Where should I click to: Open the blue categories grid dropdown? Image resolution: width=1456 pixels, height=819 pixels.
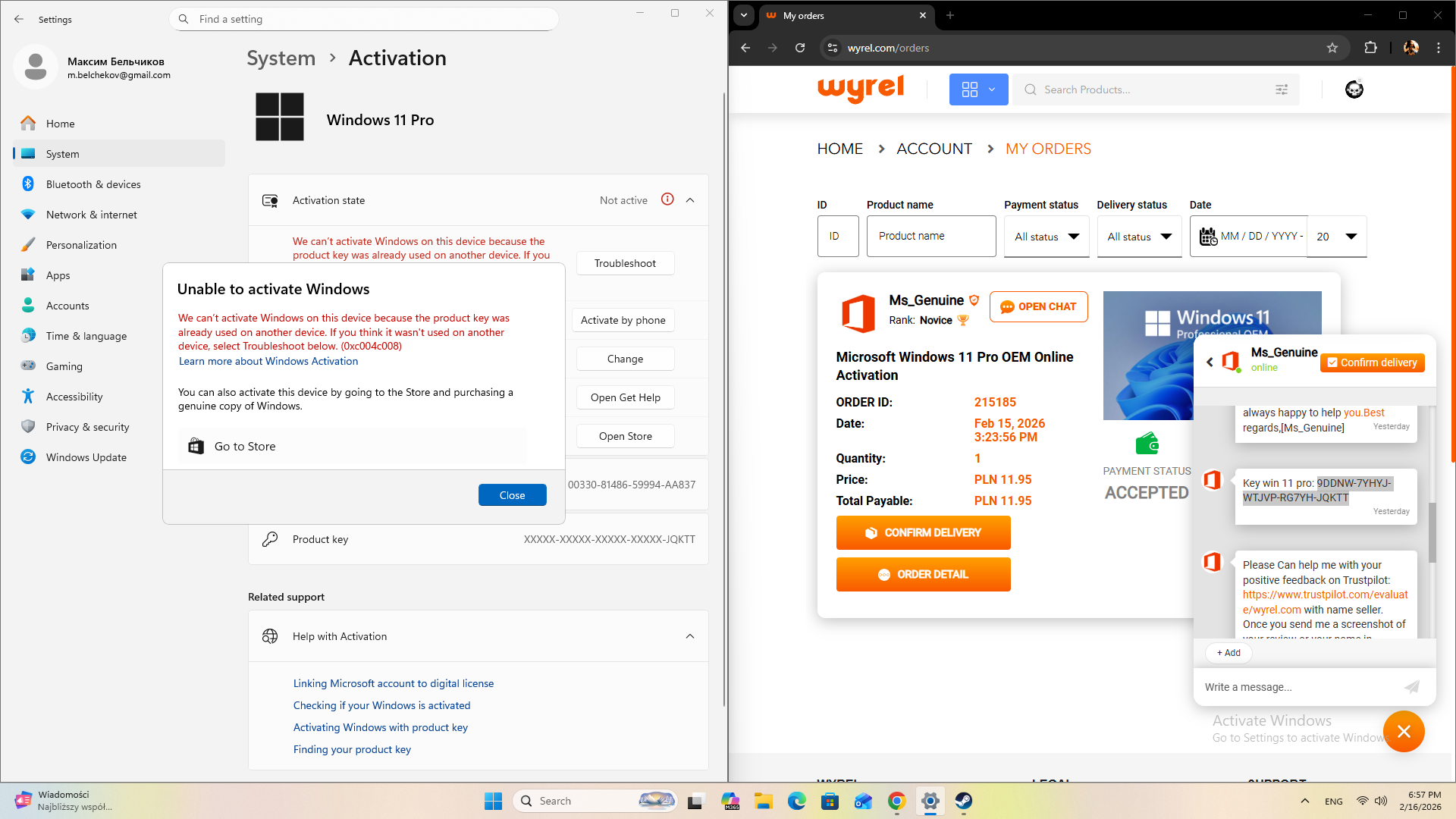pyautogui.click(x=978, y=89)
